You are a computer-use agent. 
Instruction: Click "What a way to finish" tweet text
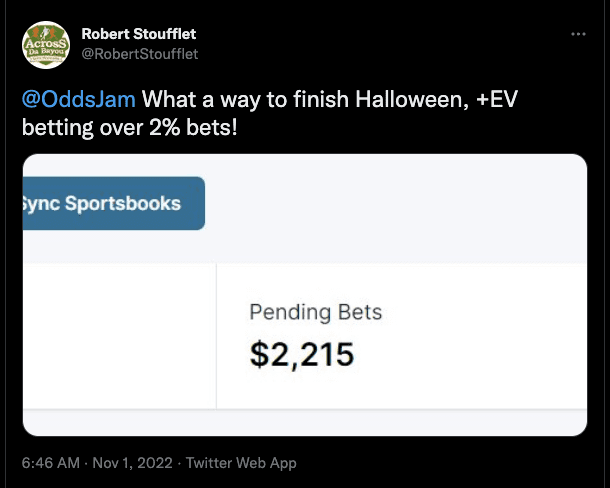[x=245, y=99]
